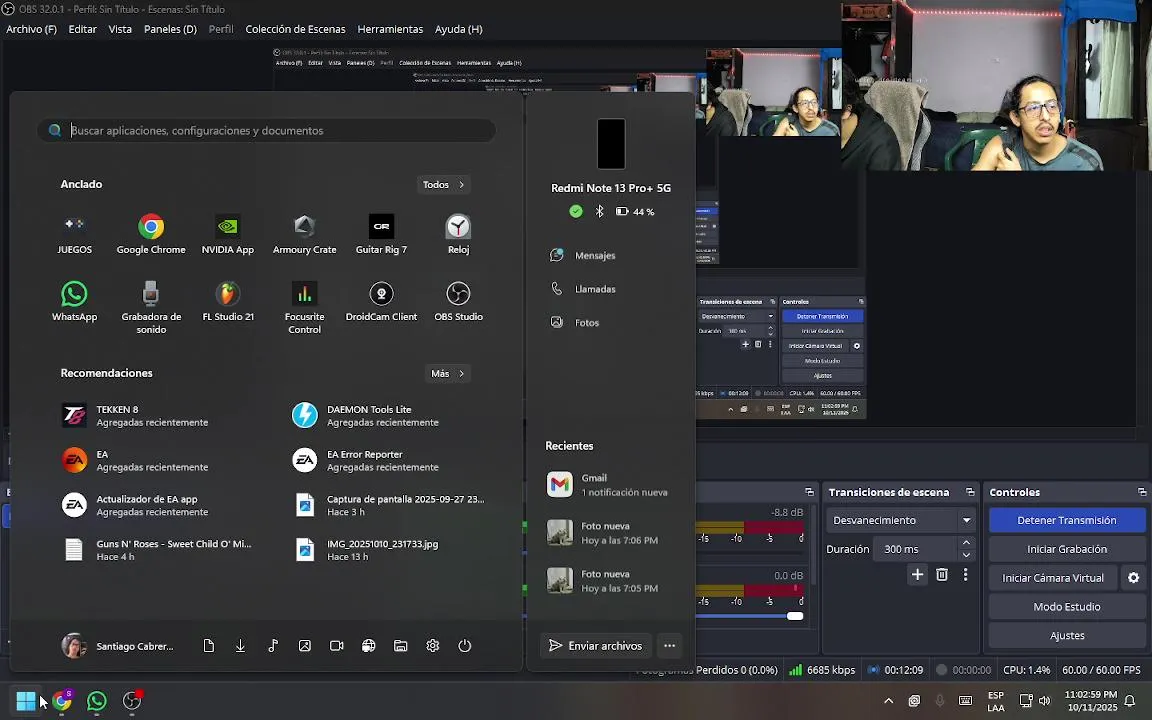Click the 300 ms duration field
Image resolution: width=1152 pixels, height=720 pixels.
click(915, 550)
